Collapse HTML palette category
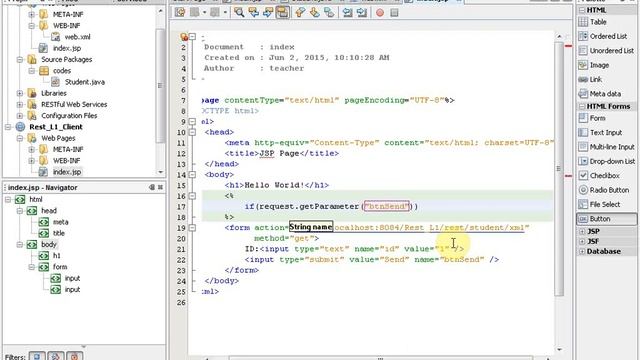 582,10
